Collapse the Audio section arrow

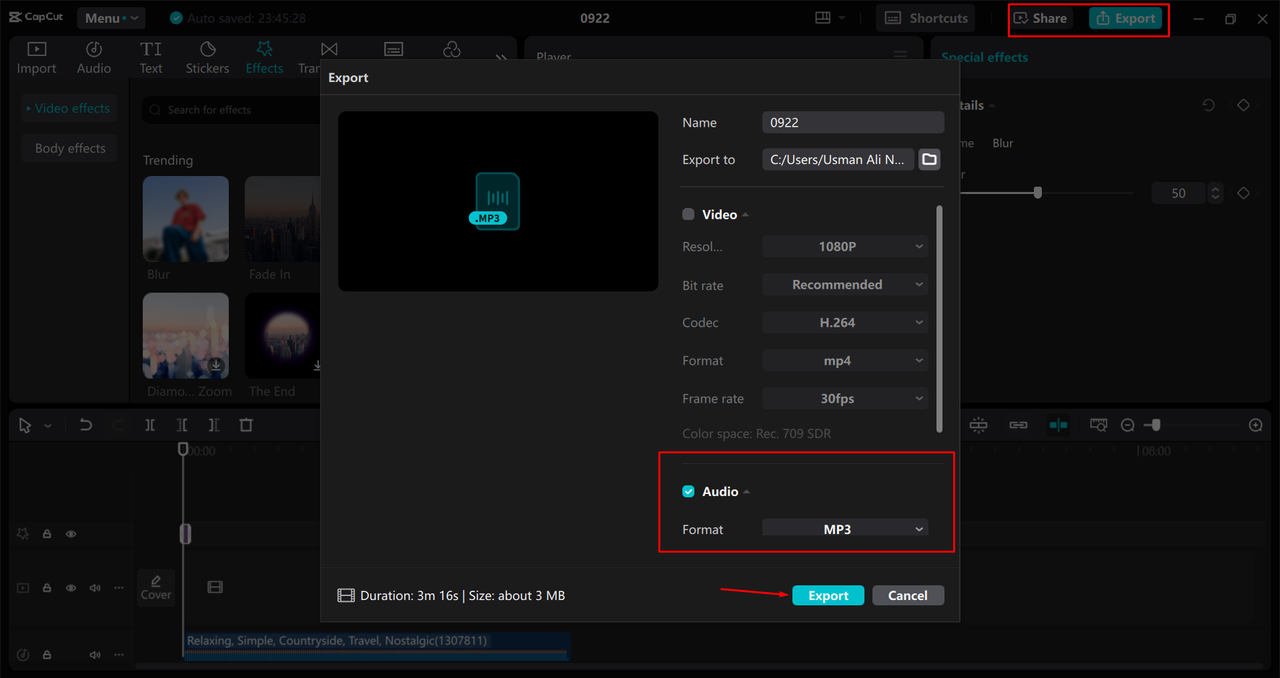[747, 492]
